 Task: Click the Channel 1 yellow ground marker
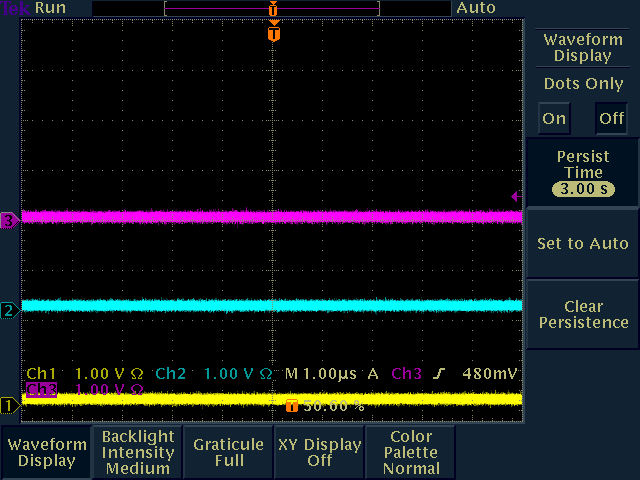click(x=9, y=405)
